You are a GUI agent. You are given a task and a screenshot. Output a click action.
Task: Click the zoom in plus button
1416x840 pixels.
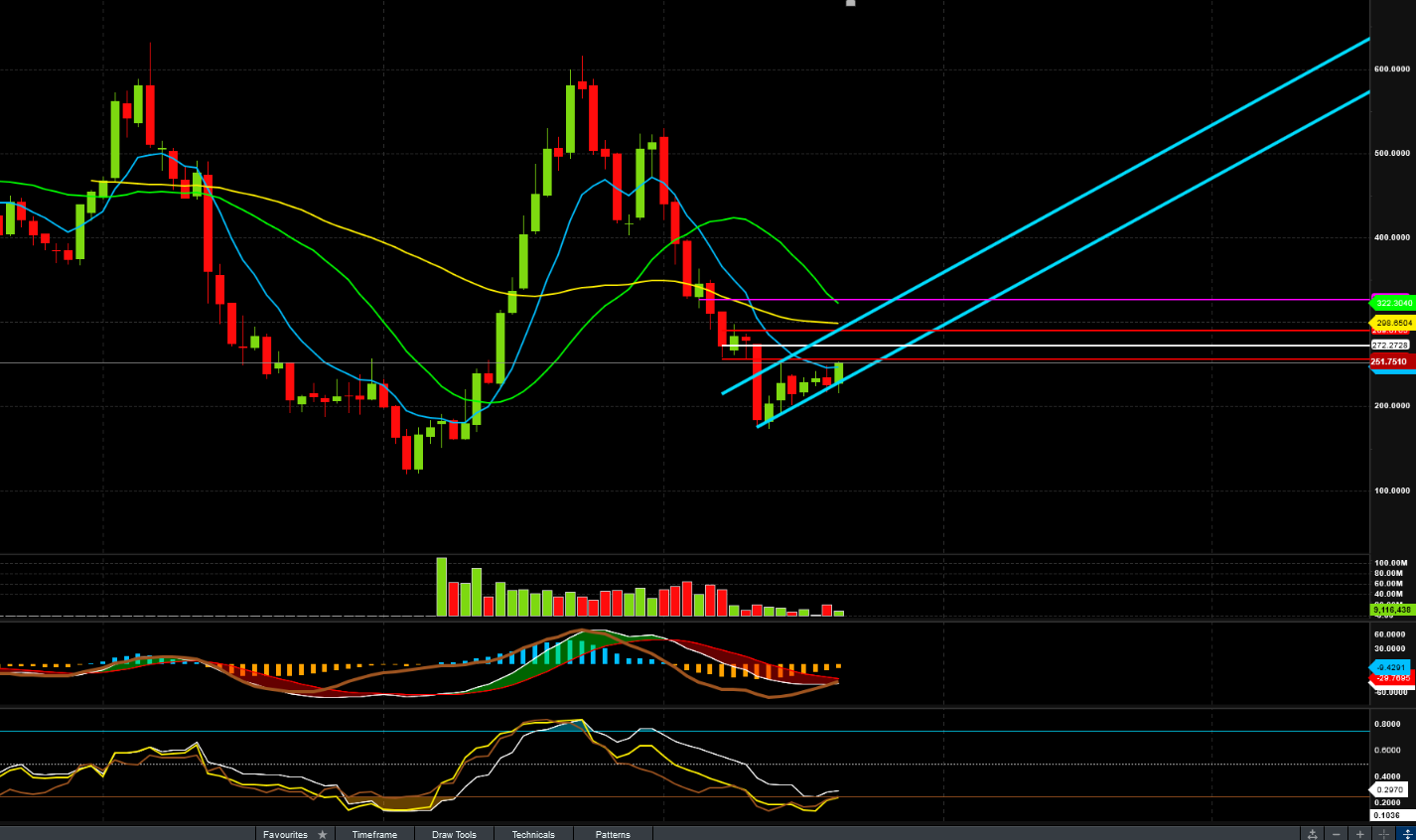pos(1360,834)
